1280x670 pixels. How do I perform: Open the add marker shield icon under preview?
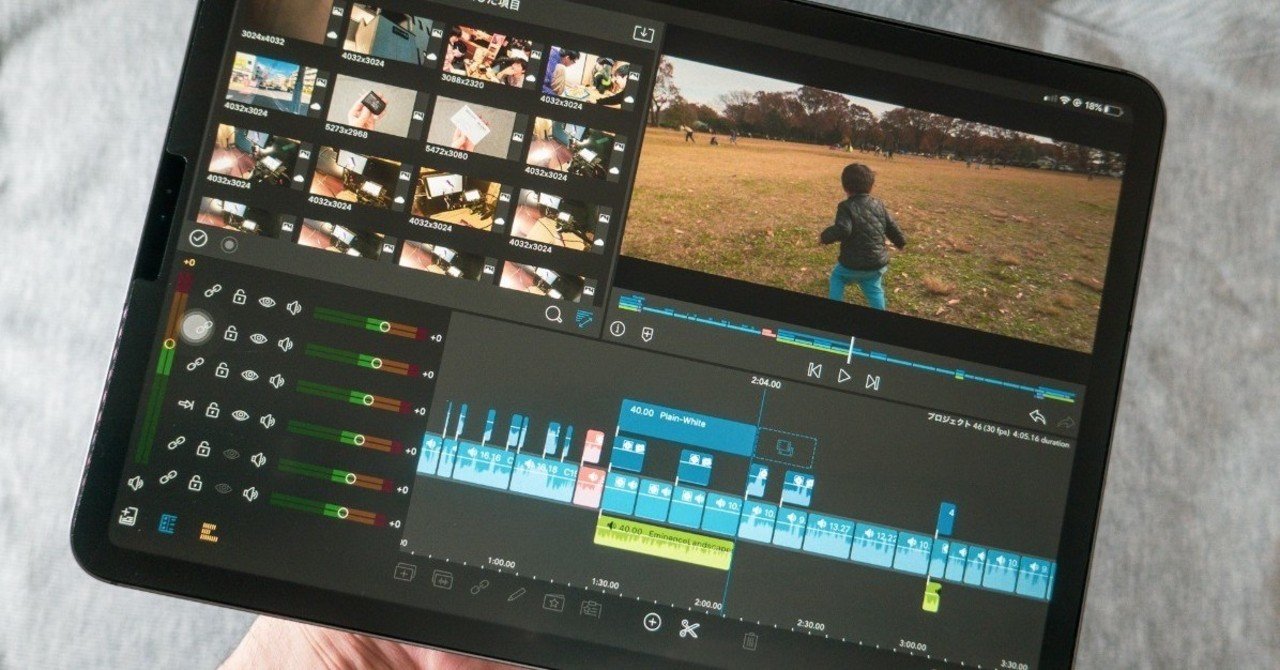point(647,334)
